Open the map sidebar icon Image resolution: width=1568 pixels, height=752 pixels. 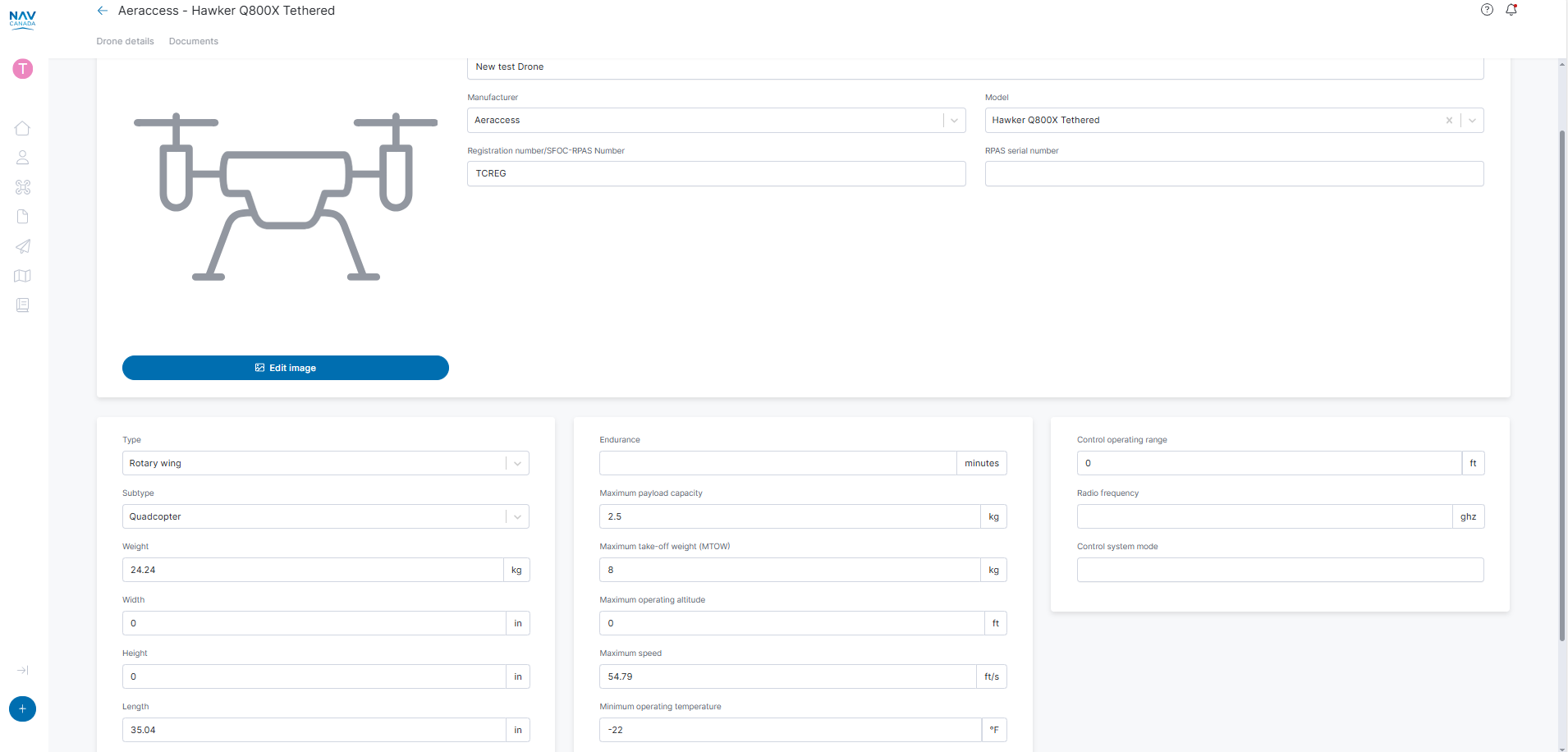(23, 276)
